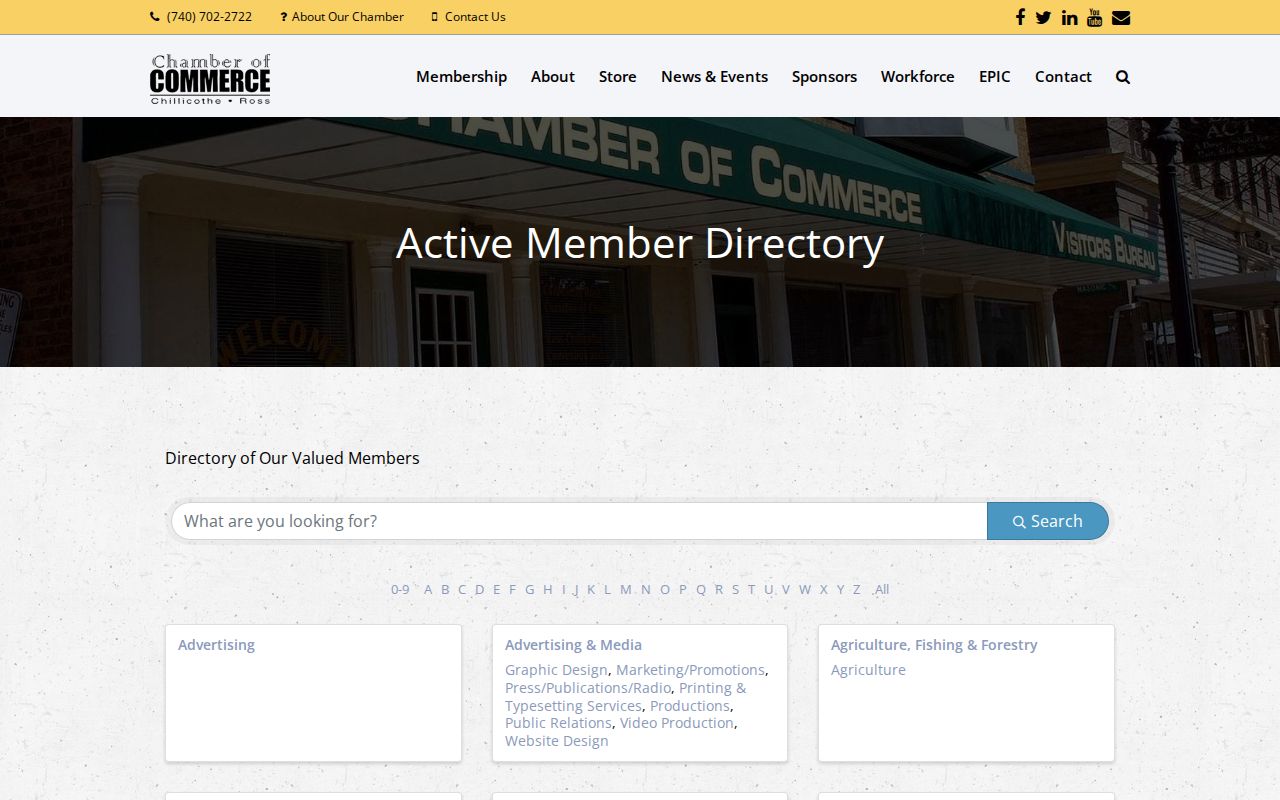Filter directory by 0-9
The width and height of the screenshot is (1280, 800).
(400, 589)
